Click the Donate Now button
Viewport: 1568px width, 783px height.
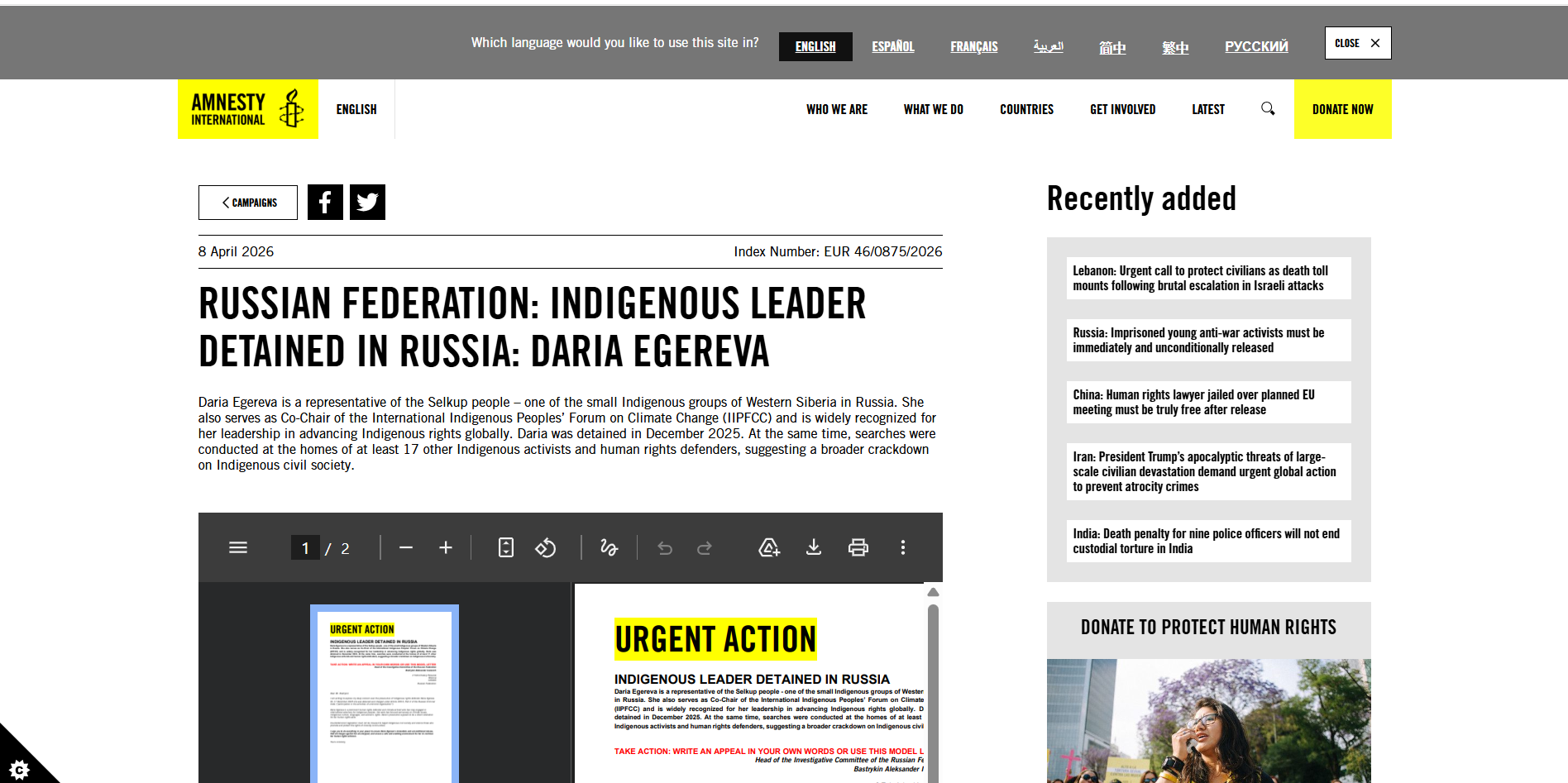click(1342, 109)
